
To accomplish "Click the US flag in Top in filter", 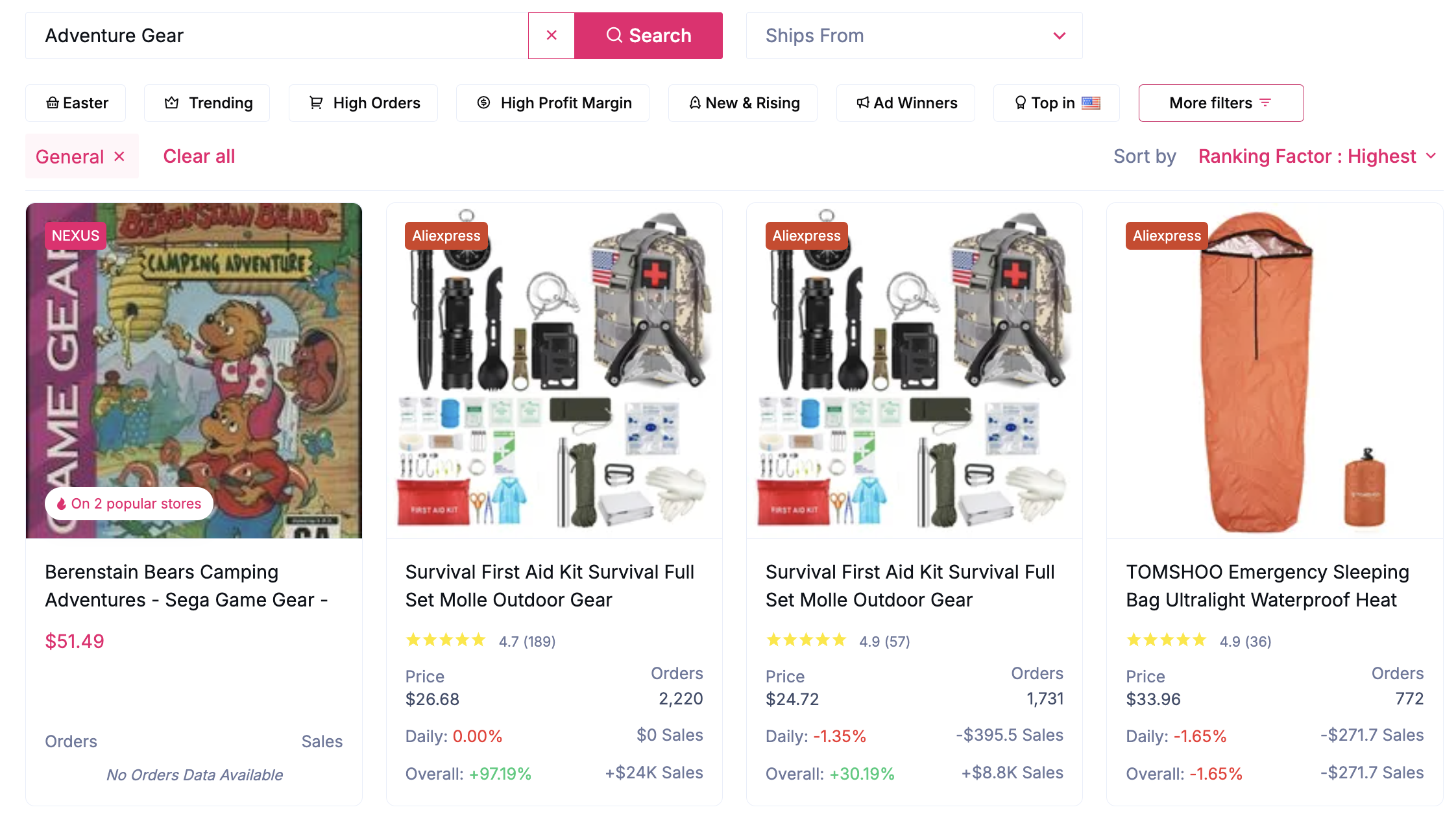I will pyautogui.click(x=1092, y=102).
